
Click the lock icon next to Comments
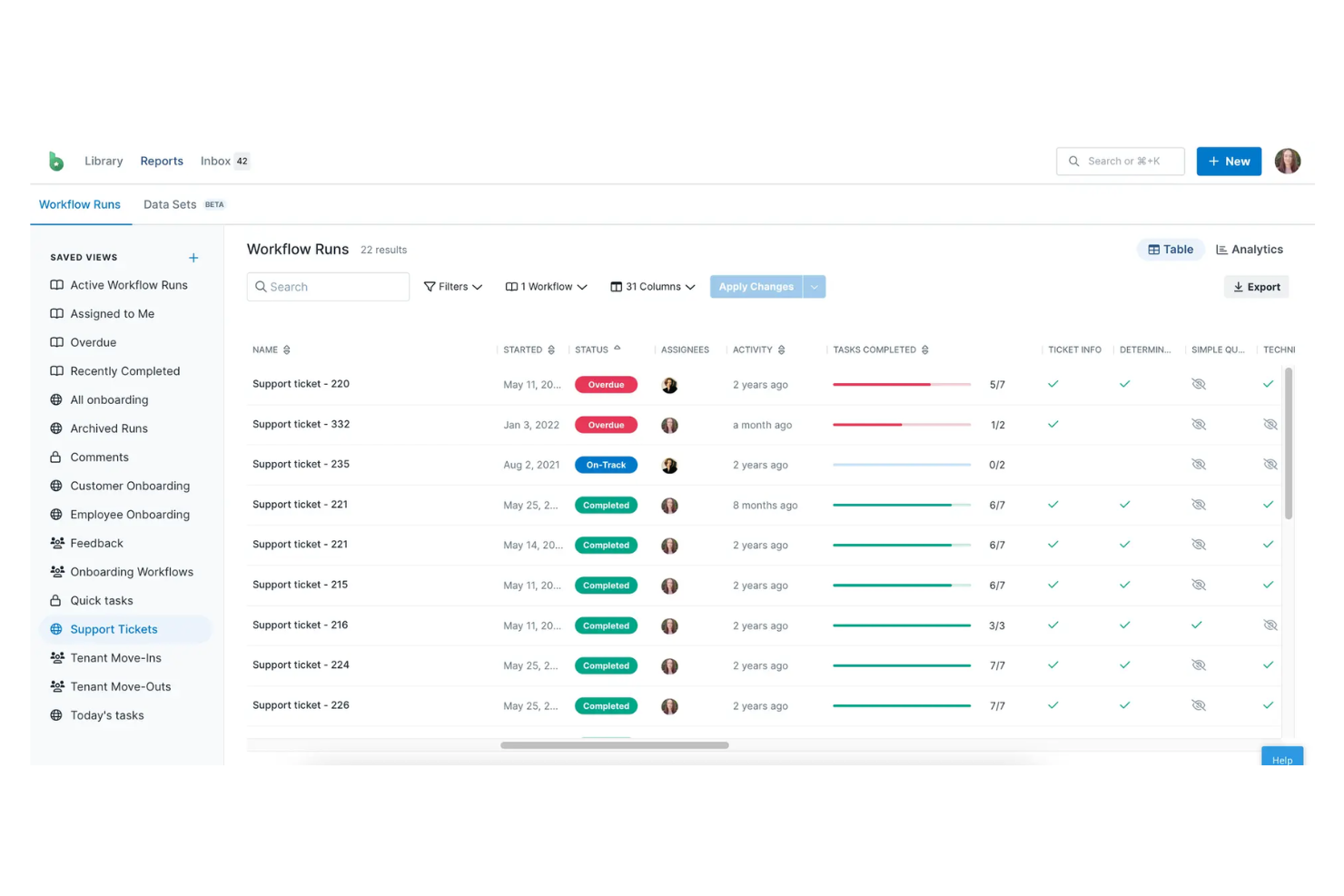56,457
